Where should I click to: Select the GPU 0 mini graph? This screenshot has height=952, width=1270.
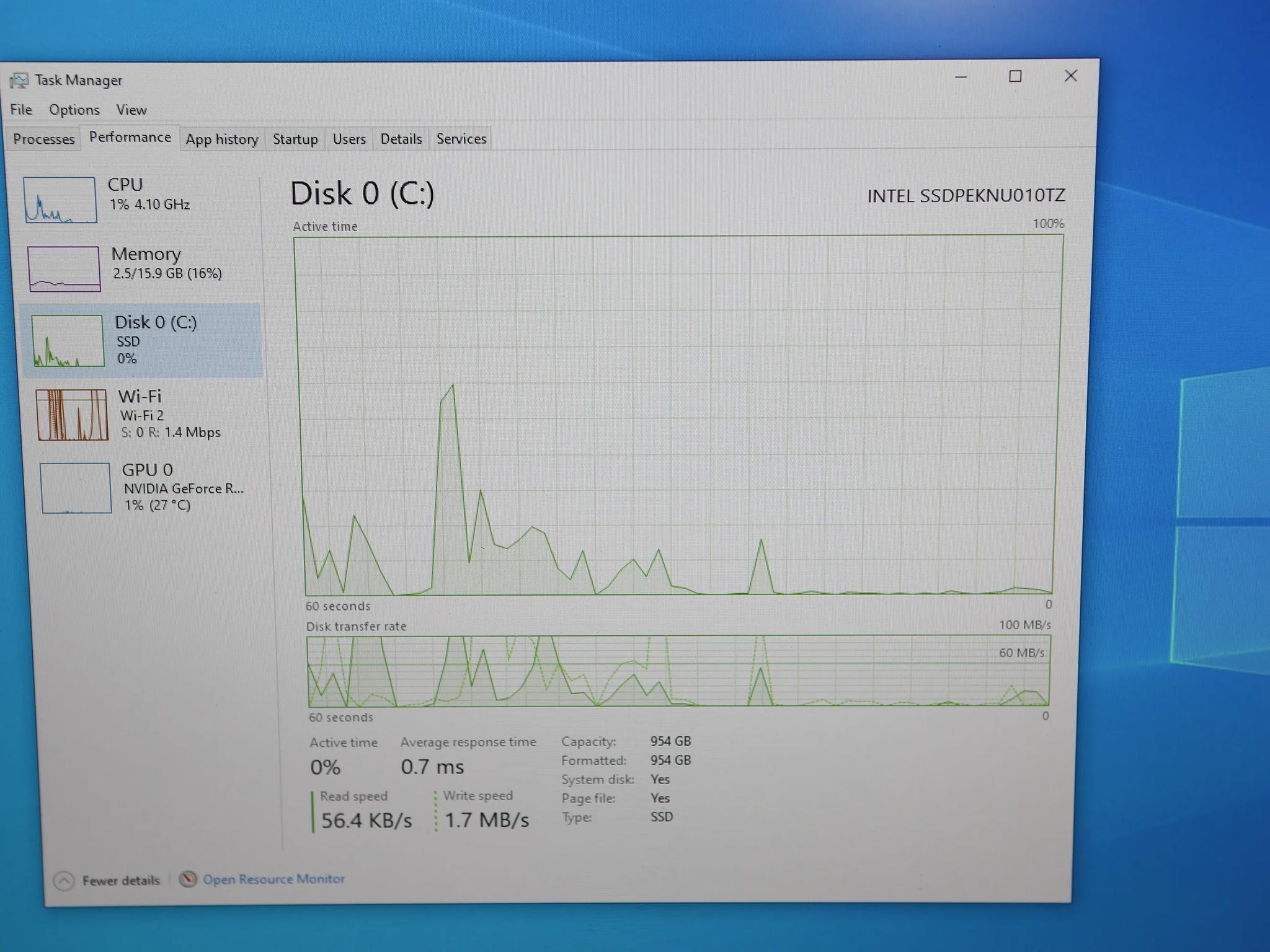[x=76, y=488]
